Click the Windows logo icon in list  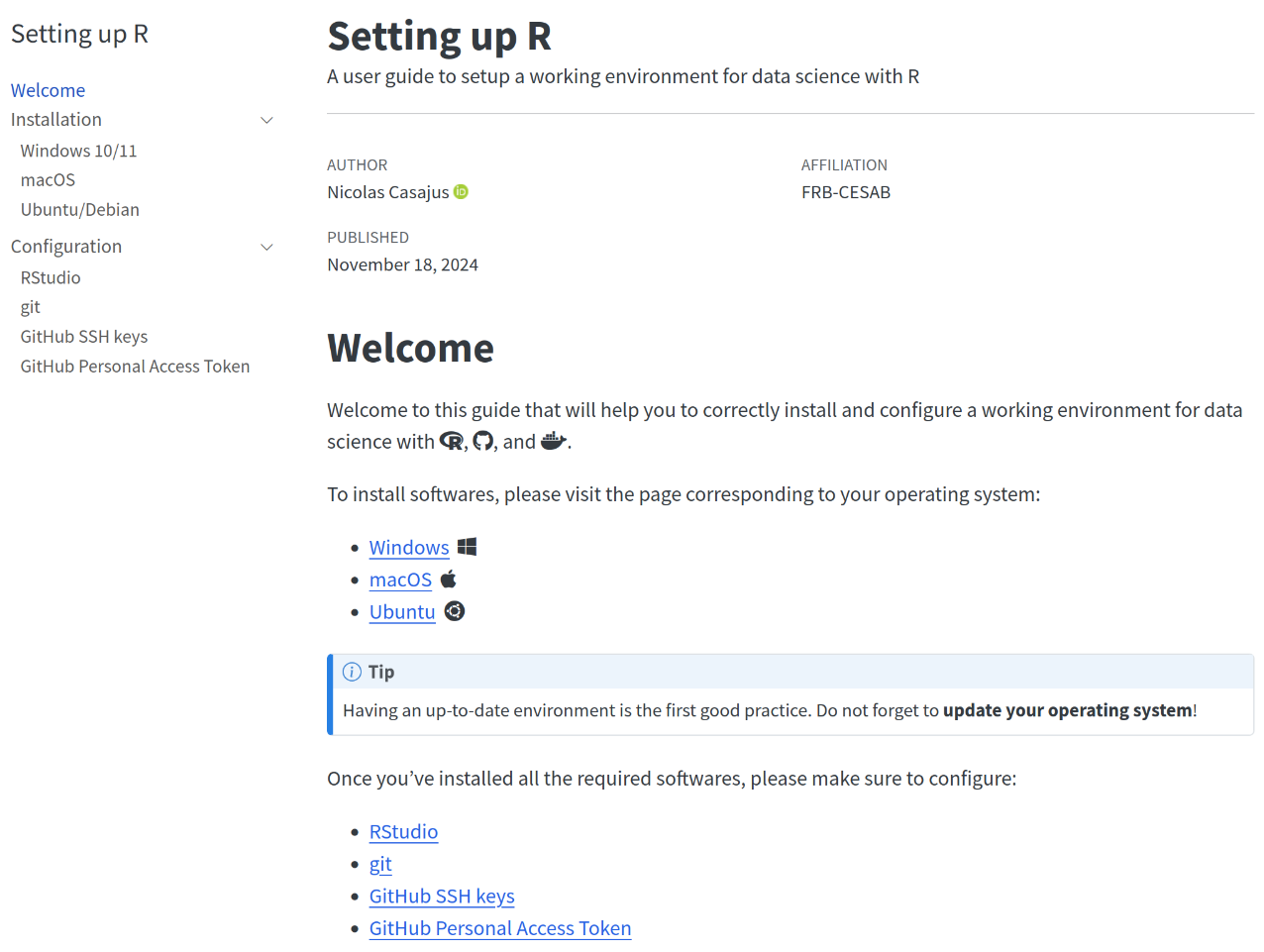click(x=468, y=547)
